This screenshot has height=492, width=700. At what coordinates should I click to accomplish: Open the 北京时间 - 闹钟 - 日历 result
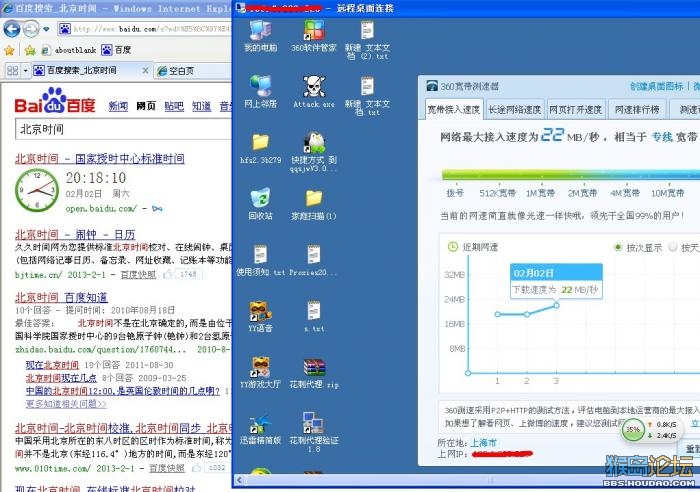pos(75,234)
